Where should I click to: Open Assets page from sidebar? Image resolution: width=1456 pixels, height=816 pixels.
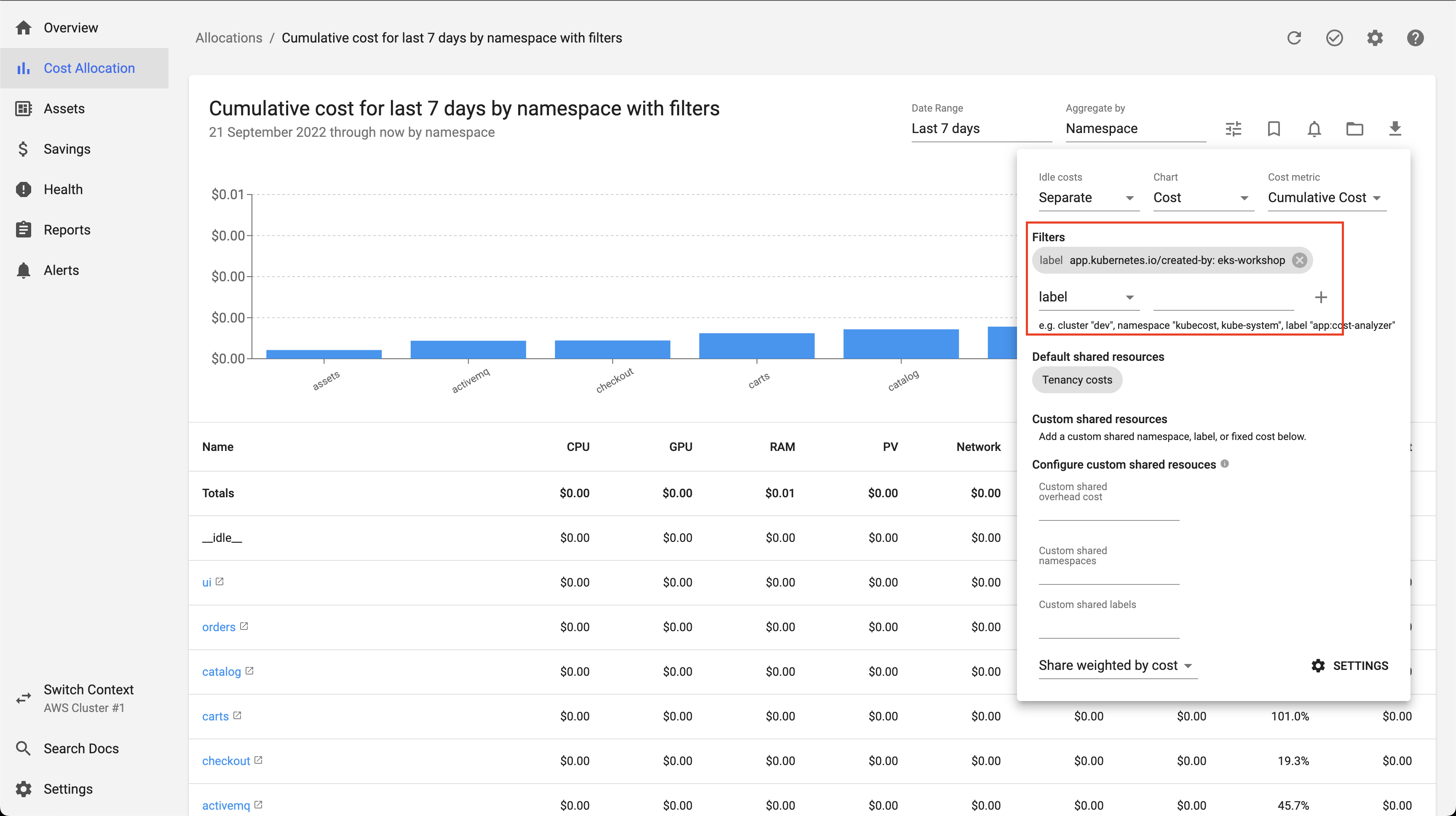64,109
